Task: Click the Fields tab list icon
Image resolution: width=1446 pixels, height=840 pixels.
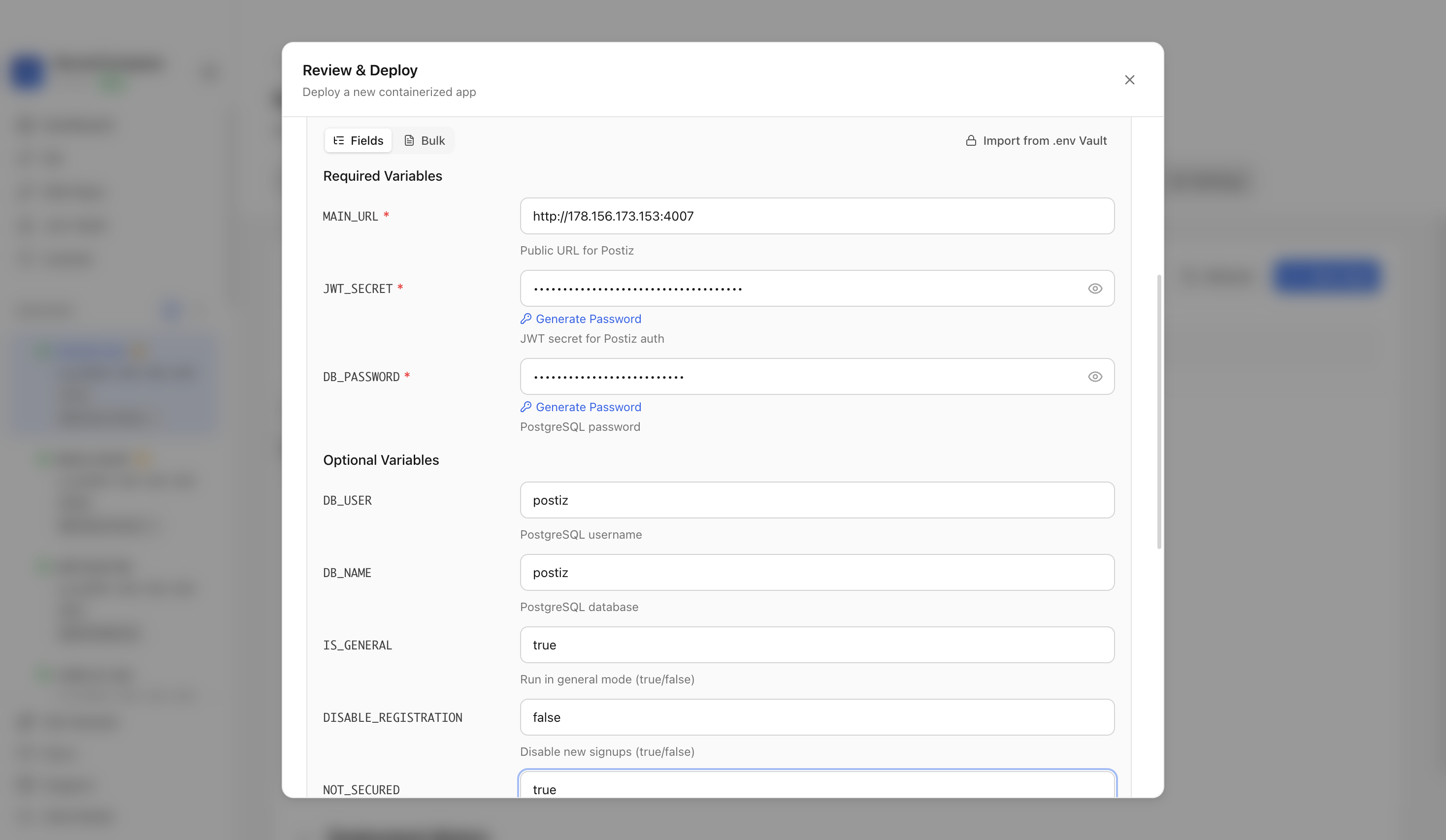Action: coord(338,140)
